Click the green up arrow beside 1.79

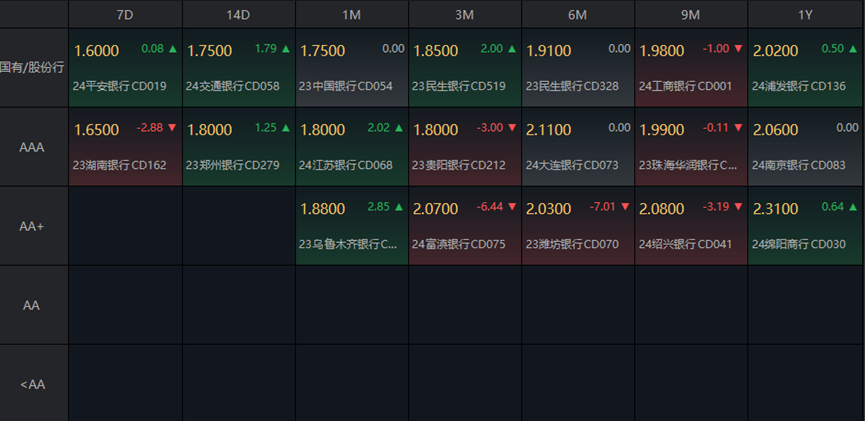coord(286,49)
